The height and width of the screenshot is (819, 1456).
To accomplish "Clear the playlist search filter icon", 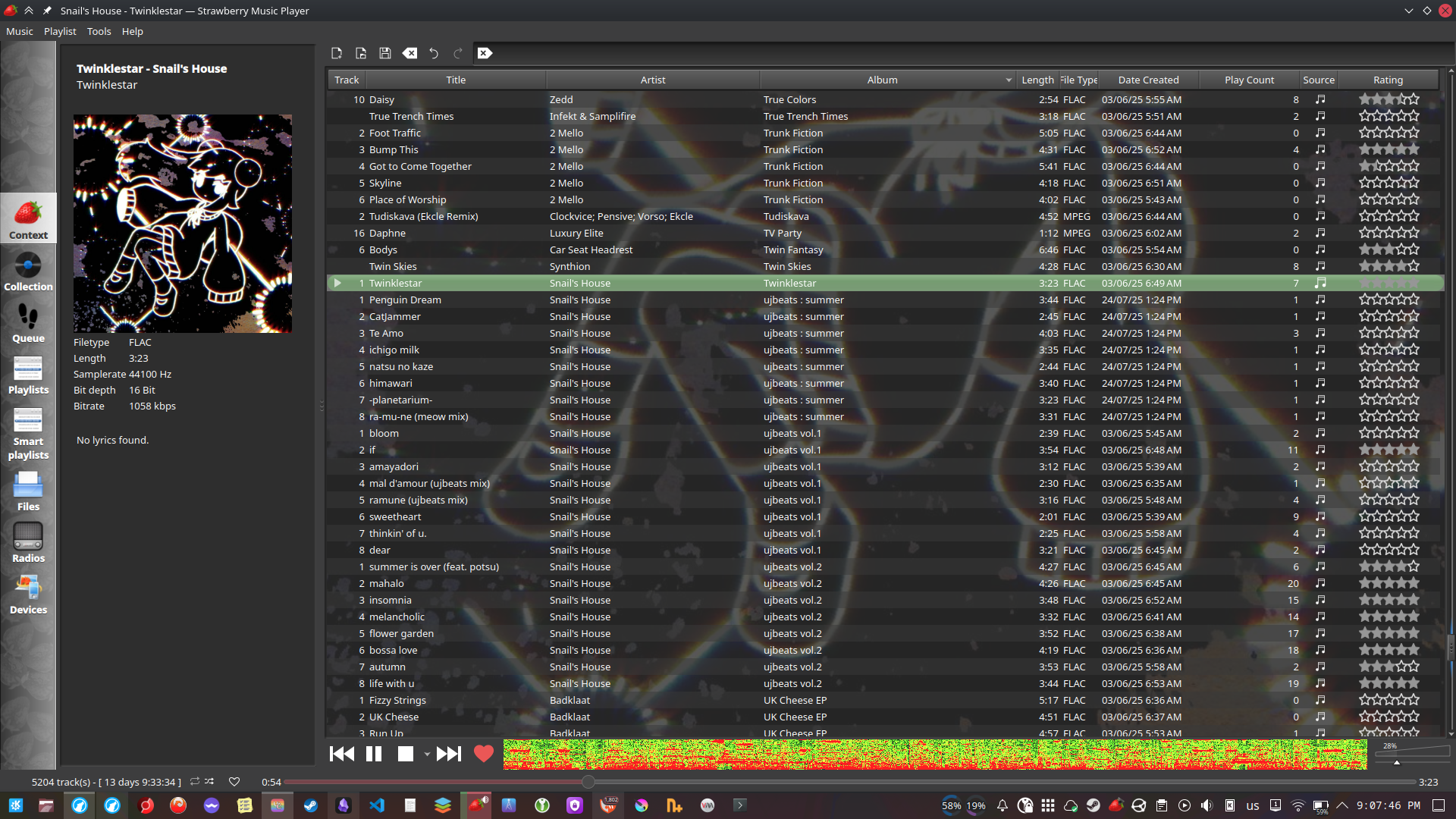I will (x=485, y=53).
